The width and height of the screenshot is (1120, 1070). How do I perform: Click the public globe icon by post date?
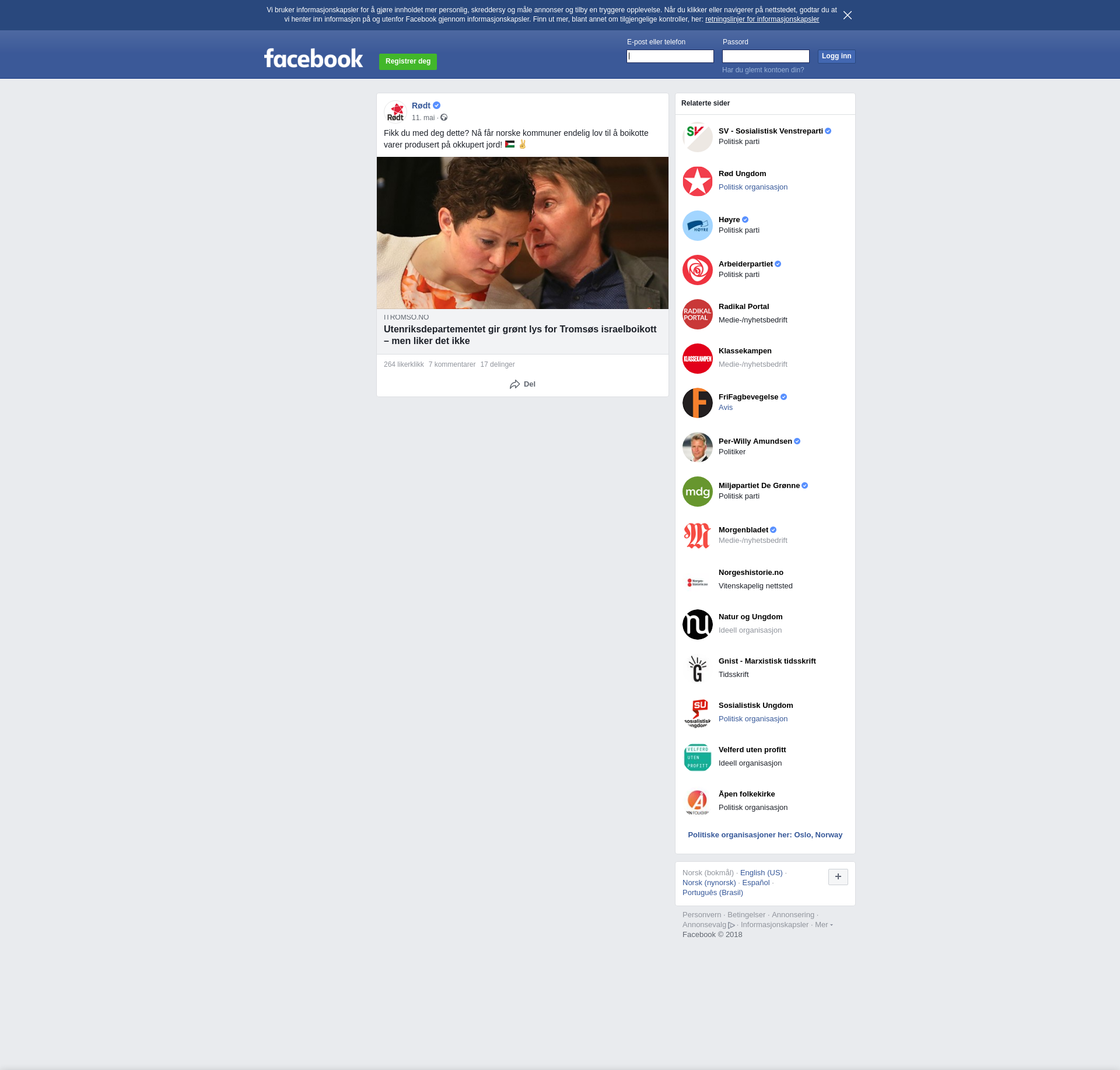point(444,118)
